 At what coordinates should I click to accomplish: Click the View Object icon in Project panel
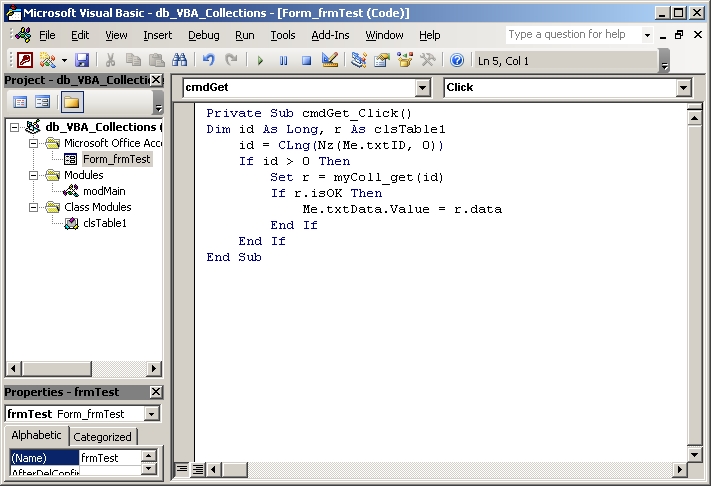point(43,102)
